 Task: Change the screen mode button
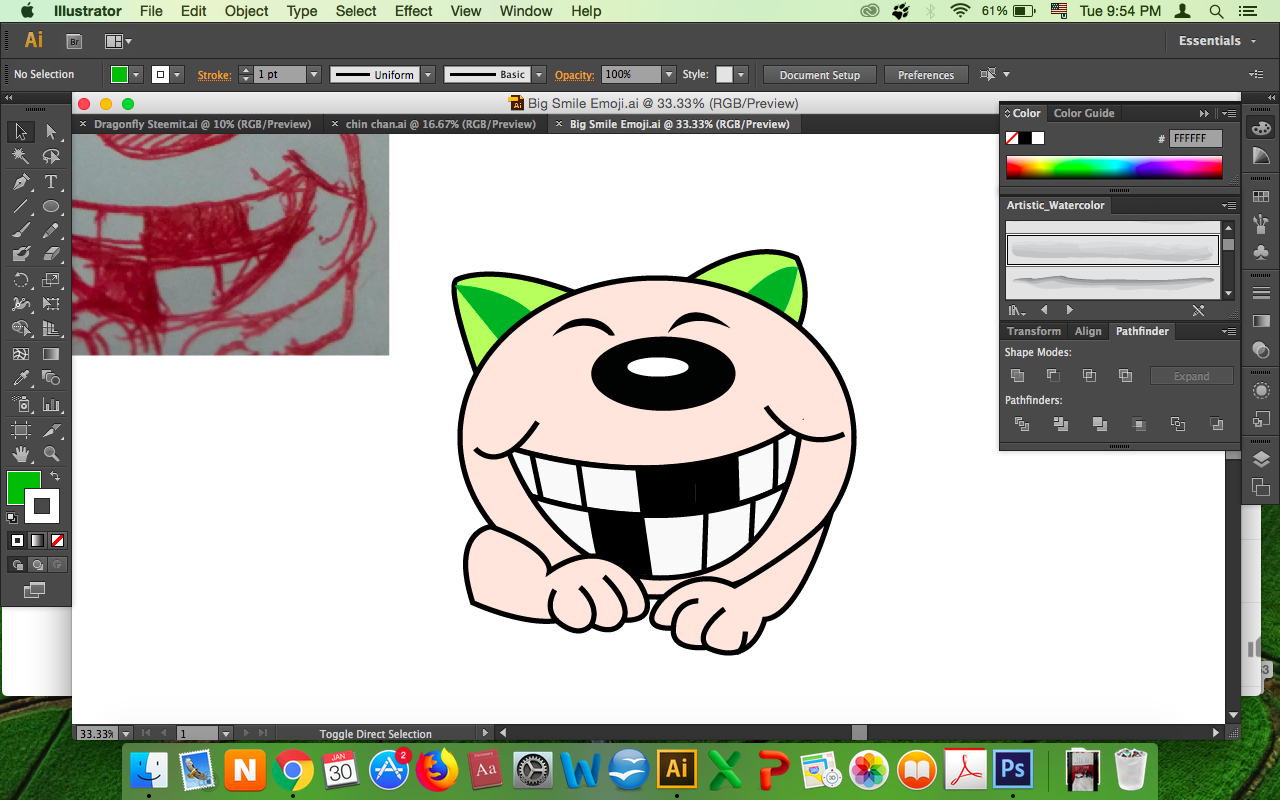pyautogui.click(x=35, y=590)
